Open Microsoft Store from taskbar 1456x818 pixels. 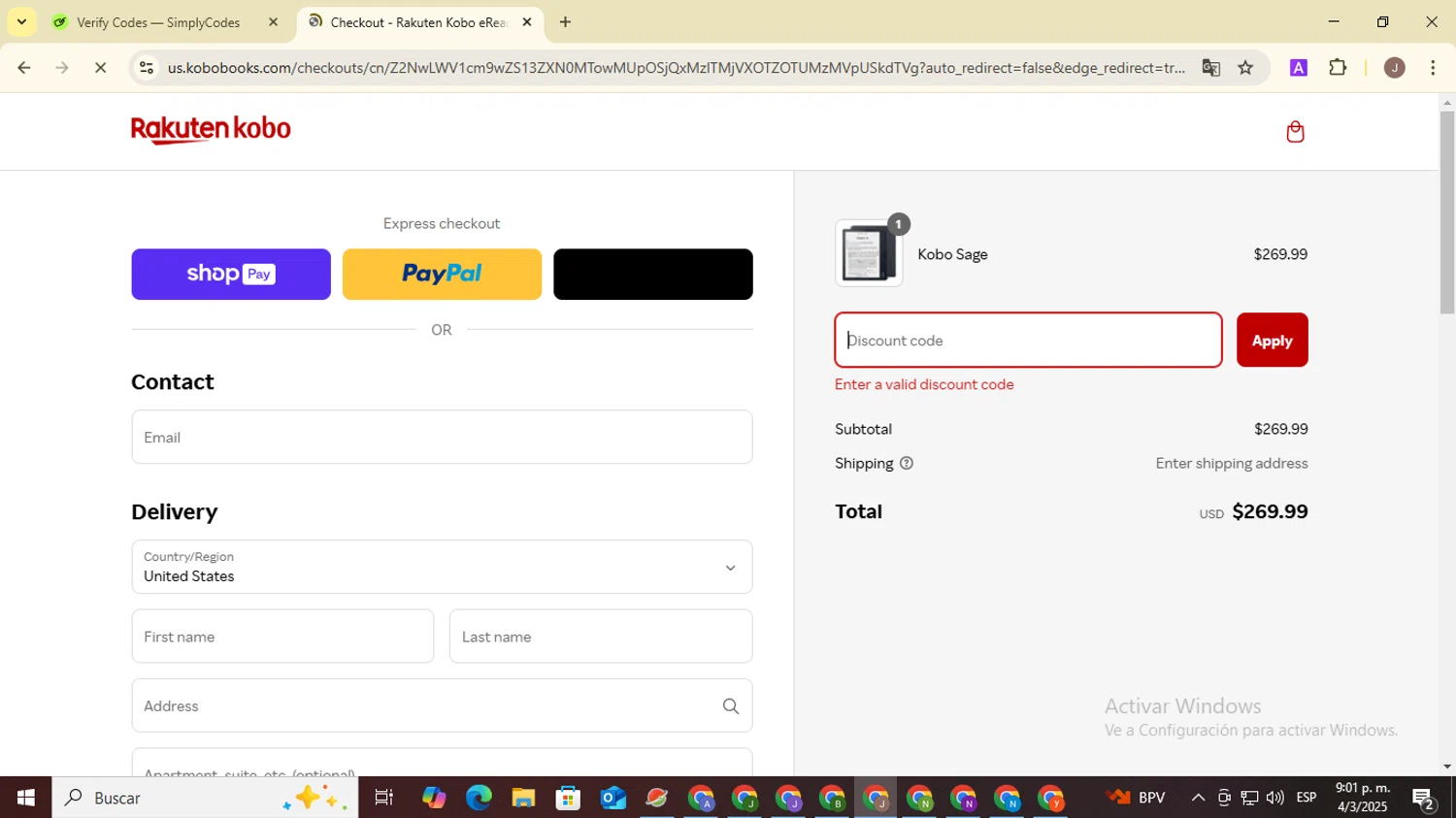click(x=568, y=798)
